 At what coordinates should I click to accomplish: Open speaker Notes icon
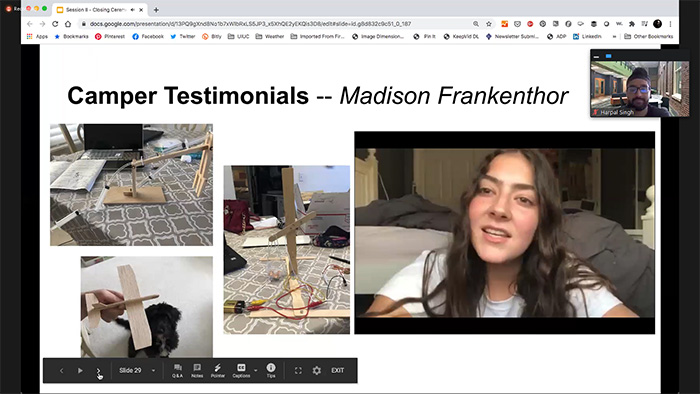(x=197, y=371)
